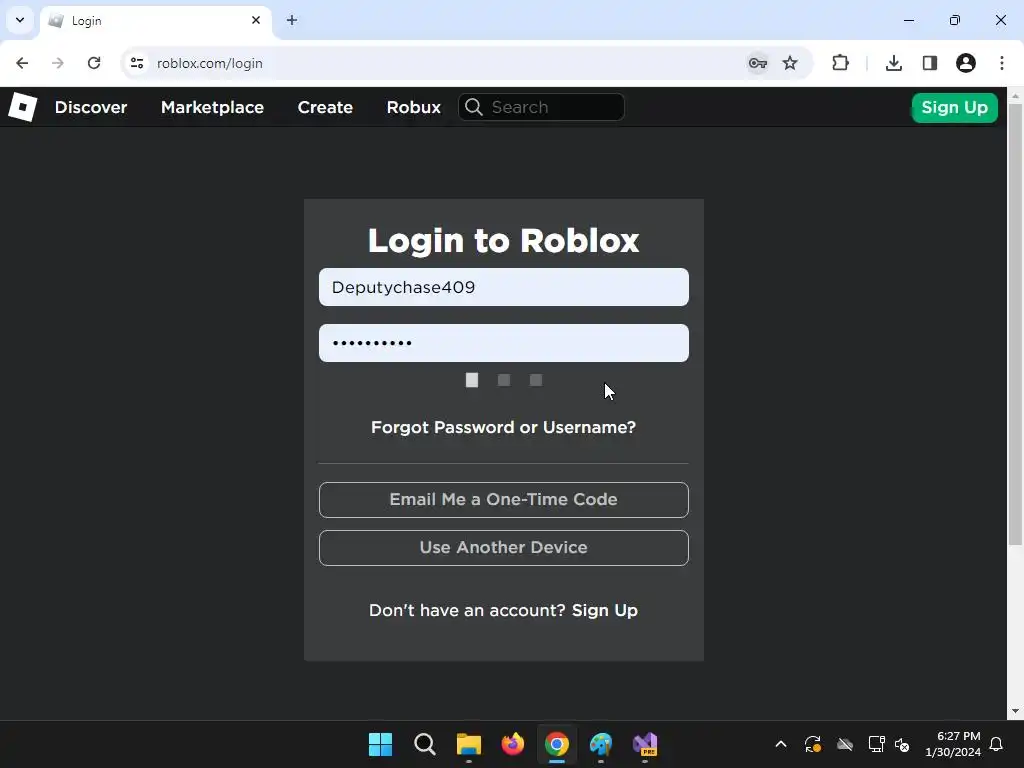
Task: Click the Roblox logo icon
Action: pyautogui.click(x=22, y=107)
